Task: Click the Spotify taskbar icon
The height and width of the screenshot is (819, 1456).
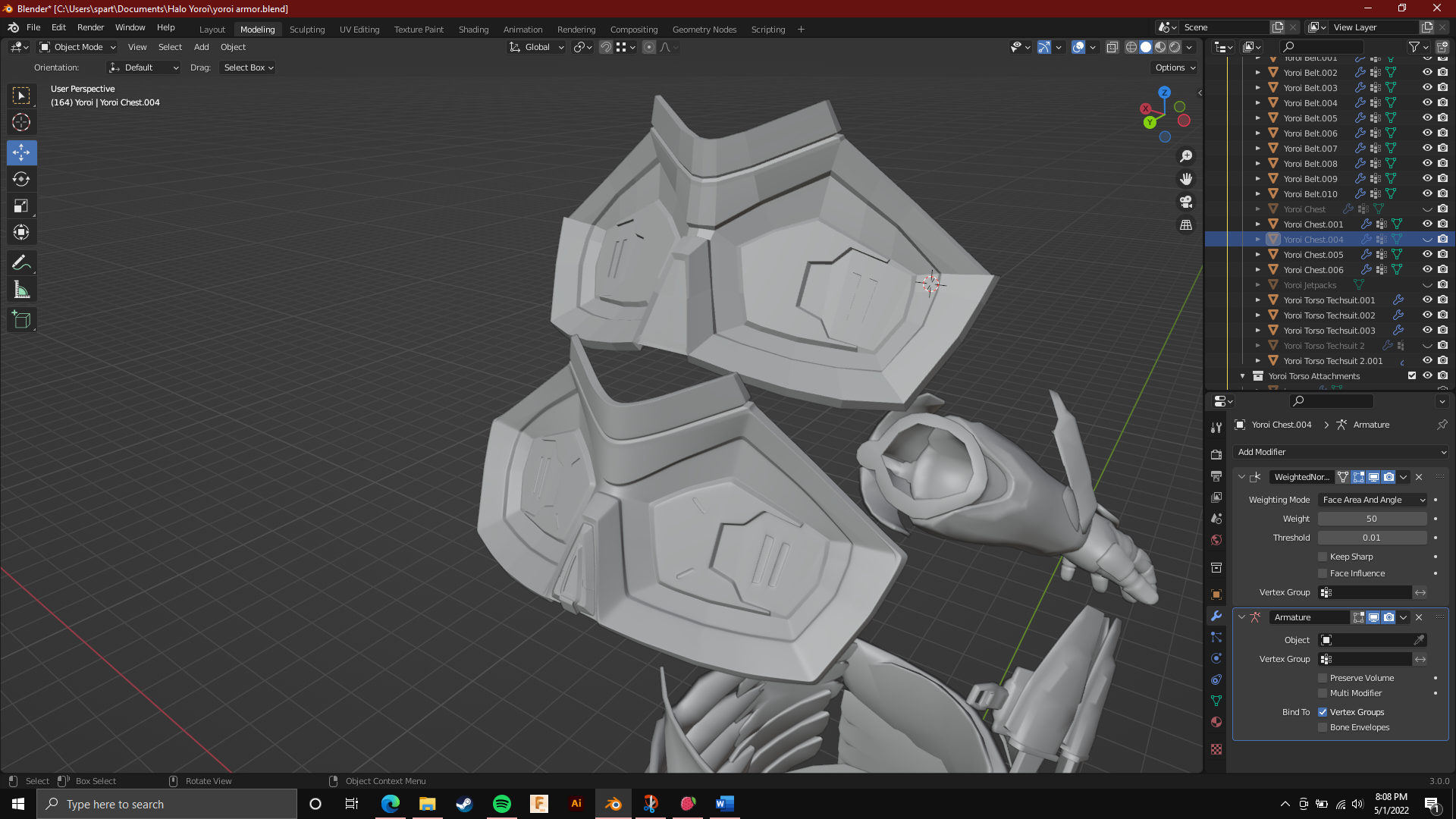Action: (501, 804)
